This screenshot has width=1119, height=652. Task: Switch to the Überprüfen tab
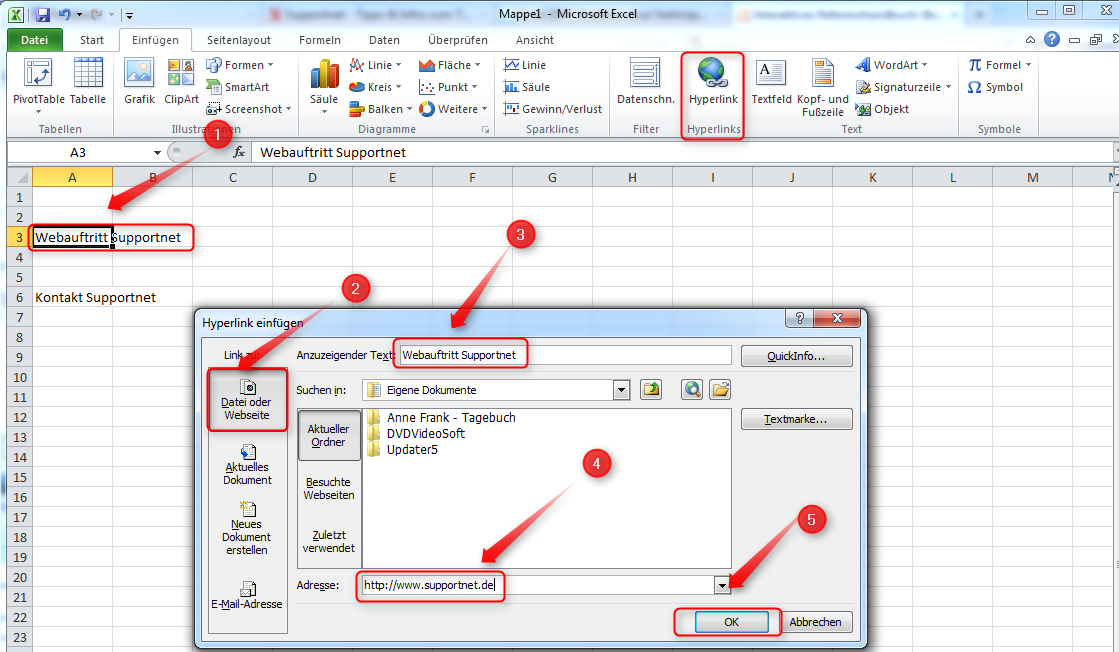[x=457, y=40]
